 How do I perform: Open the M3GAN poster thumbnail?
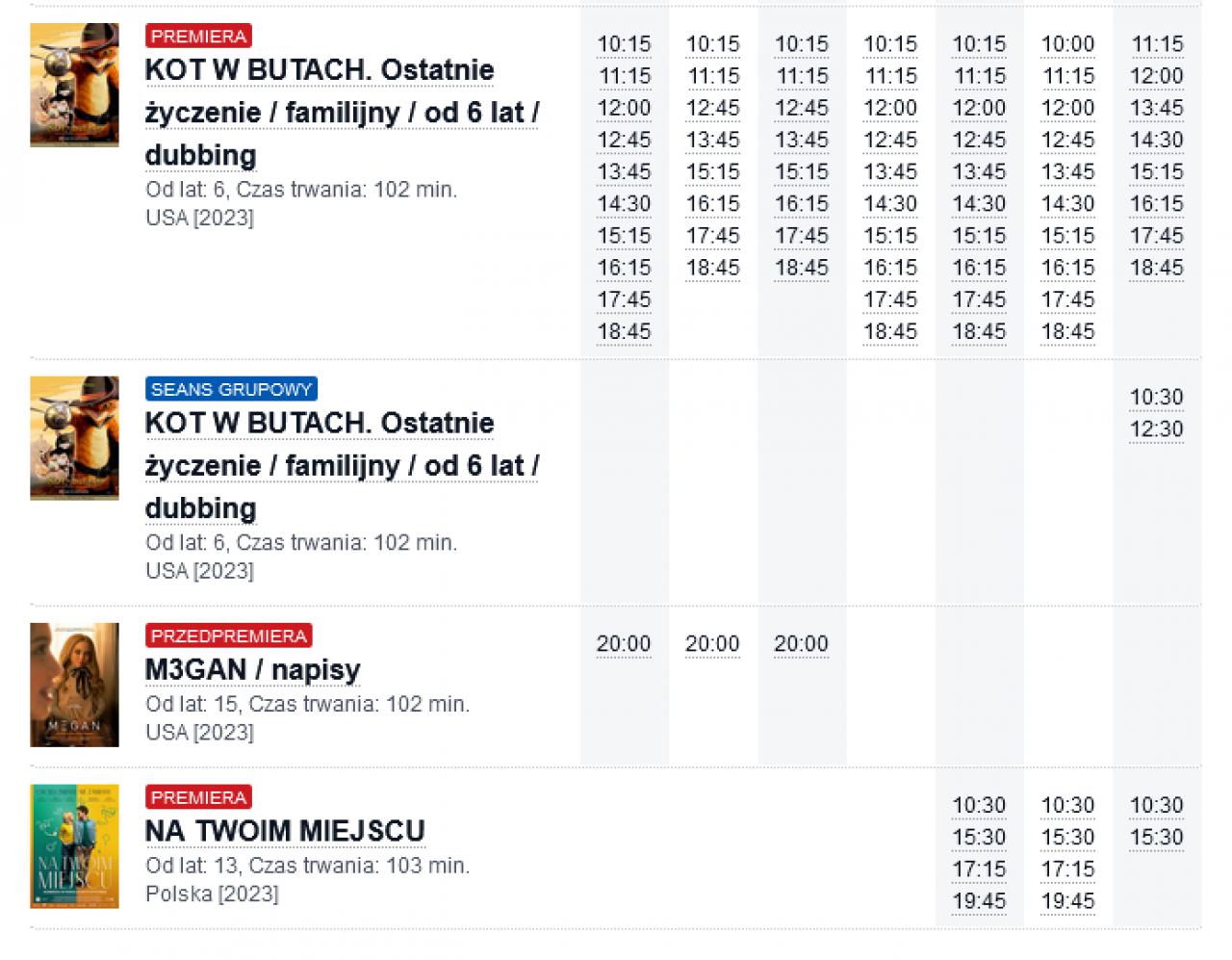[74, 685]
